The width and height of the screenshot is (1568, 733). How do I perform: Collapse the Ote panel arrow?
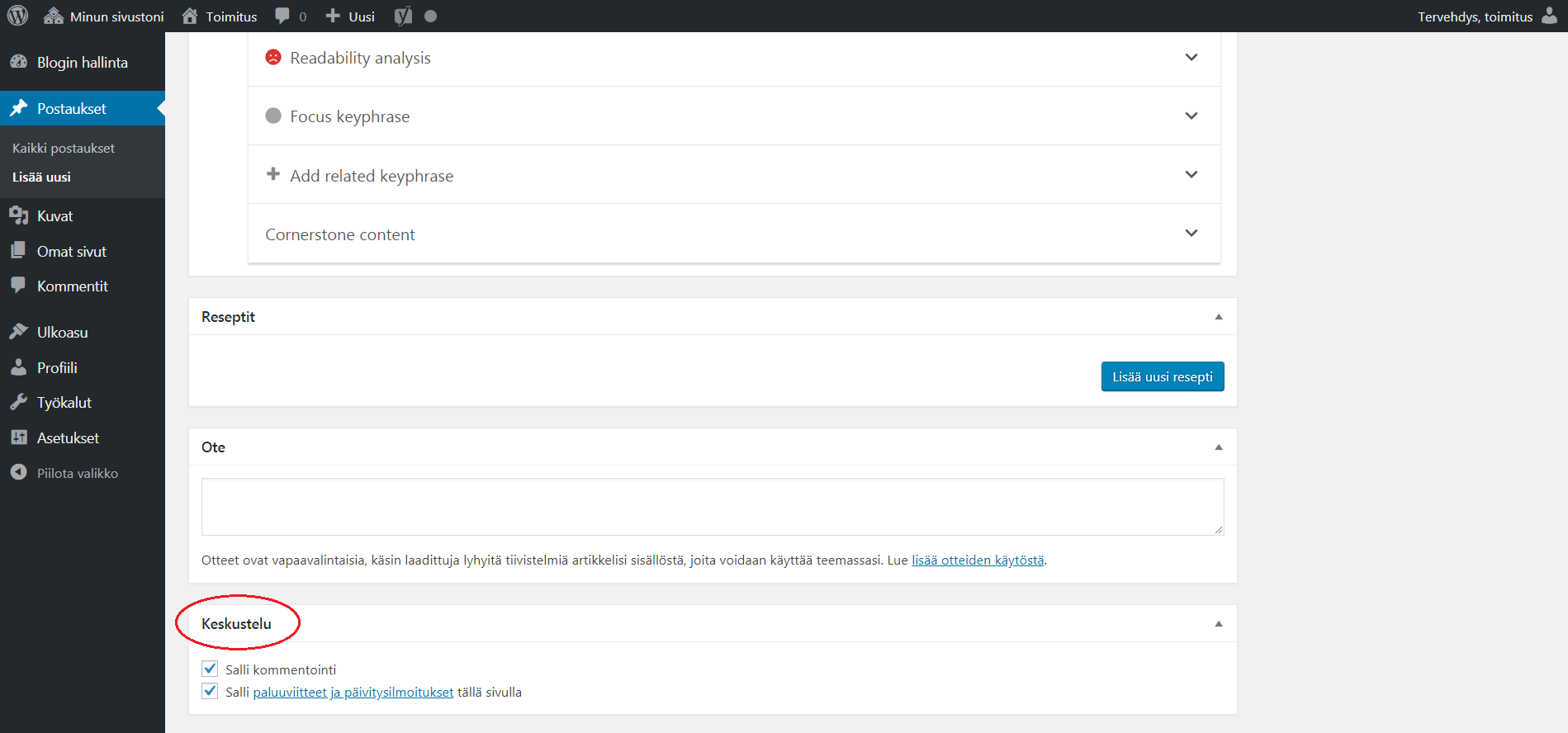1219,447
